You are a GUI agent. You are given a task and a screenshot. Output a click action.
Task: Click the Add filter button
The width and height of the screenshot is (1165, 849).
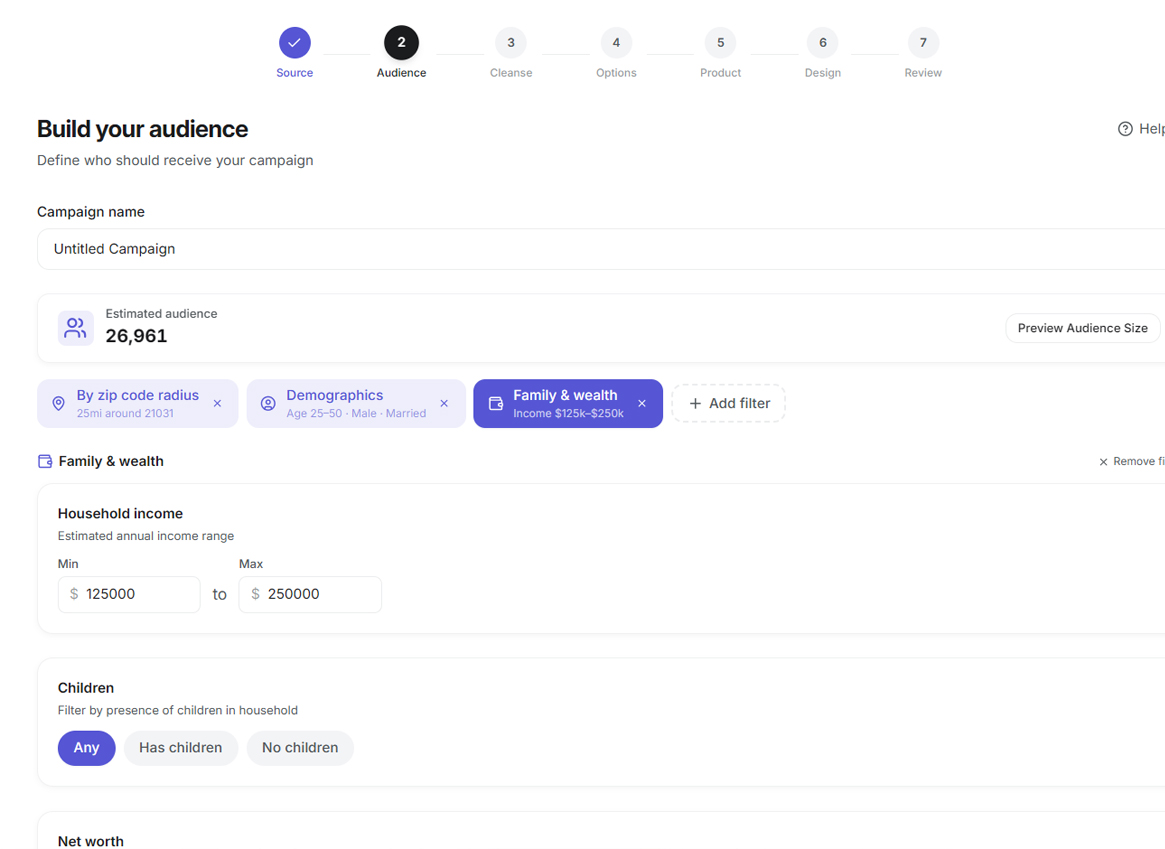(728, 403)
